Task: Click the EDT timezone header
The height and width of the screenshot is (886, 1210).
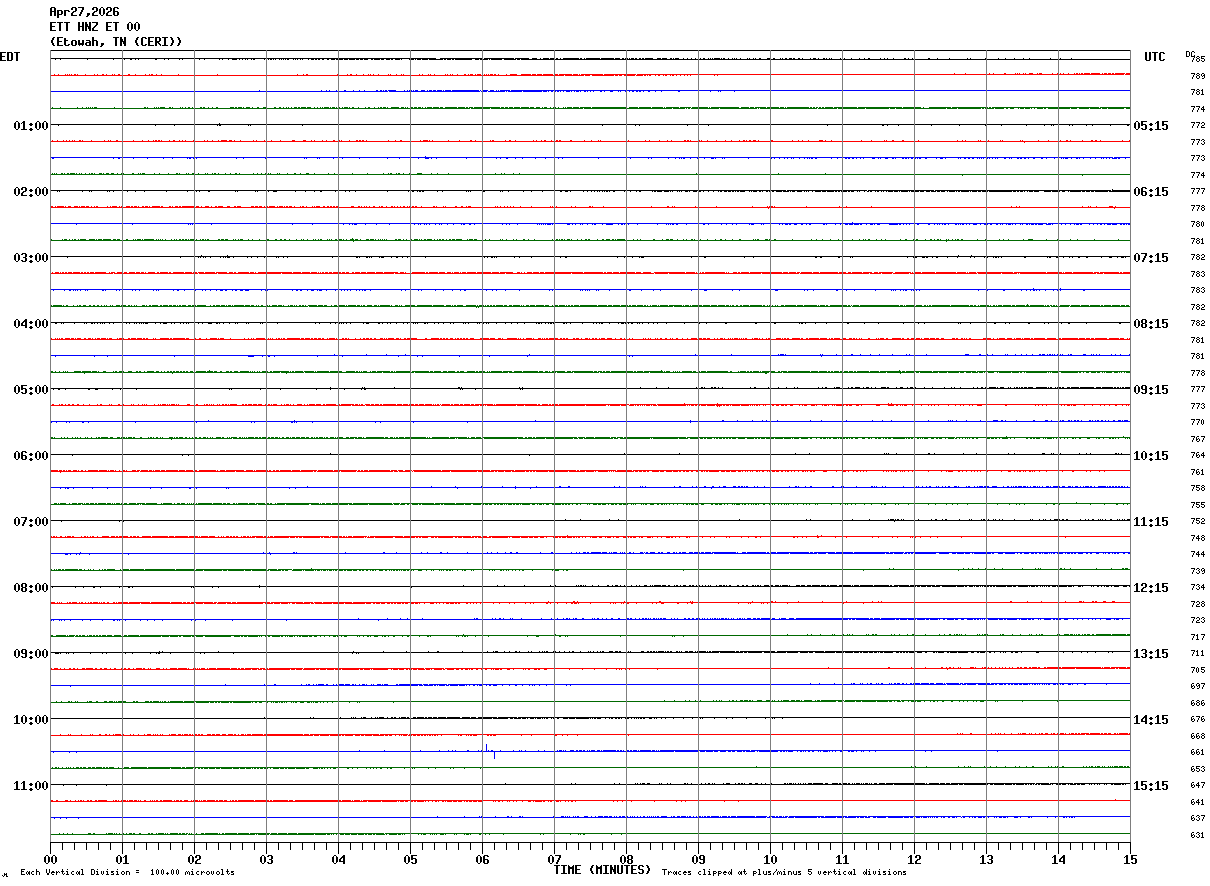Action: (10, 57)
